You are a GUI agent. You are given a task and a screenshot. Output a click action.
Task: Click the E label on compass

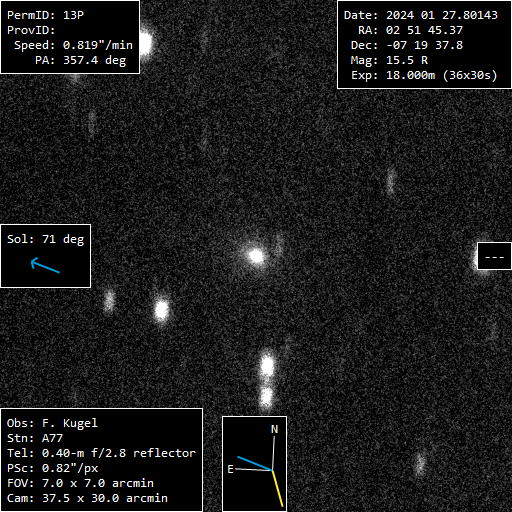230,469
